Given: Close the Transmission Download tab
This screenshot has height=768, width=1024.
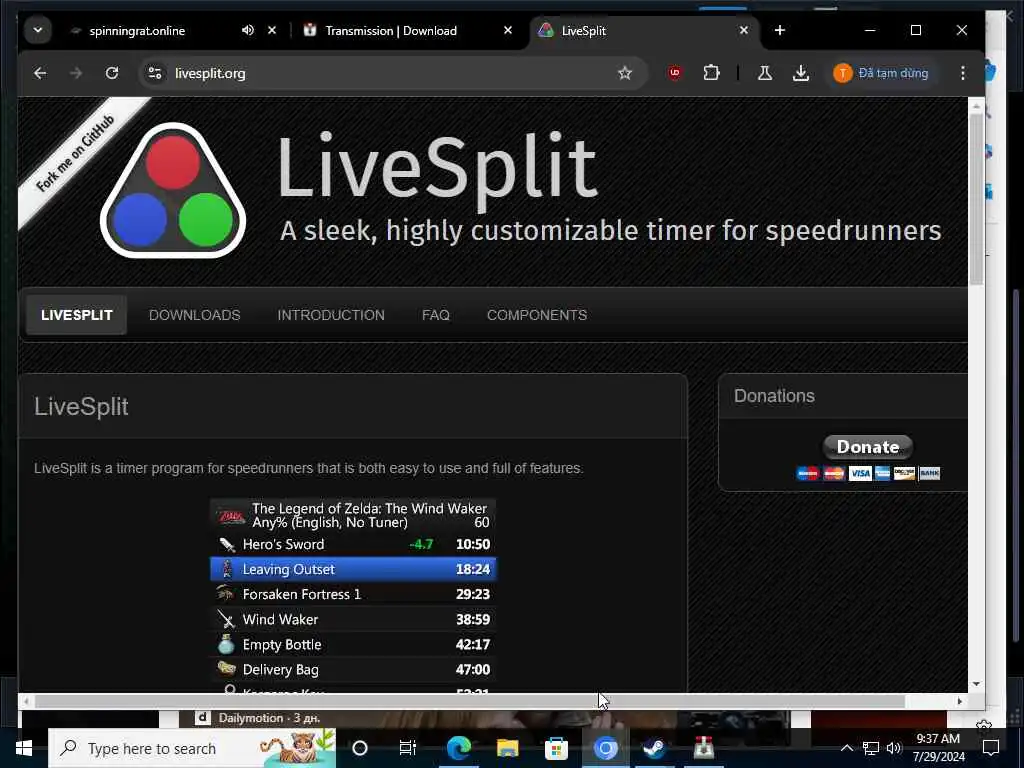Looking at the screenshot, I should click(507, 30).
